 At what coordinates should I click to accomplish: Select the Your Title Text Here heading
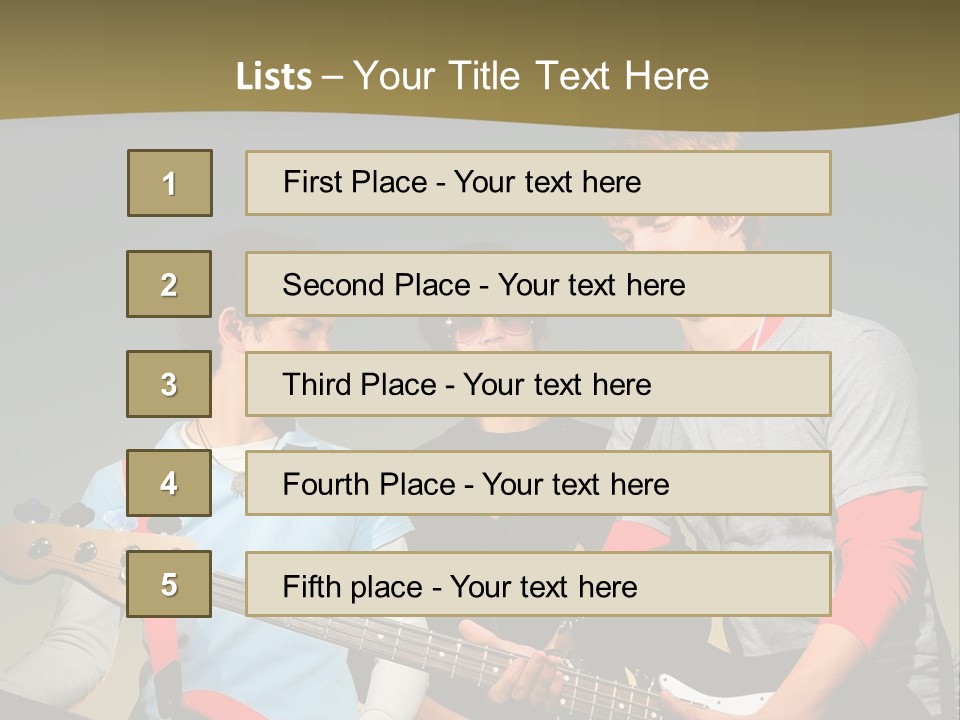click(x=530, y=76)
